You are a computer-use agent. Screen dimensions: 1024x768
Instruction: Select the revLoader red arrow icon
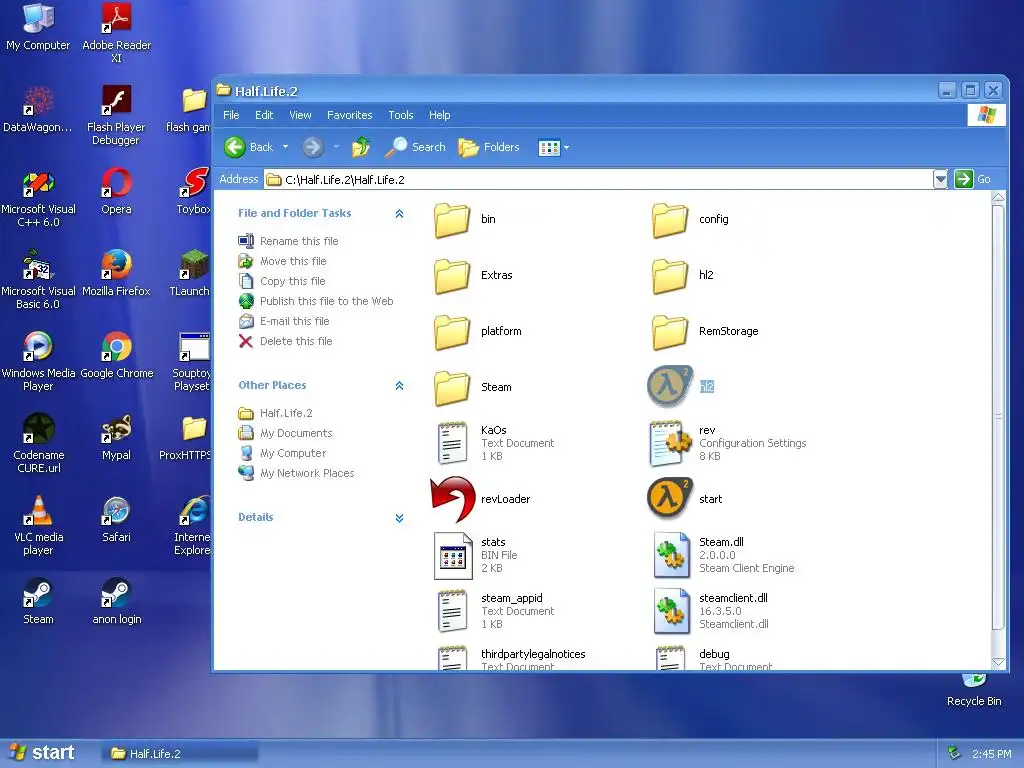tap(452, 499)
